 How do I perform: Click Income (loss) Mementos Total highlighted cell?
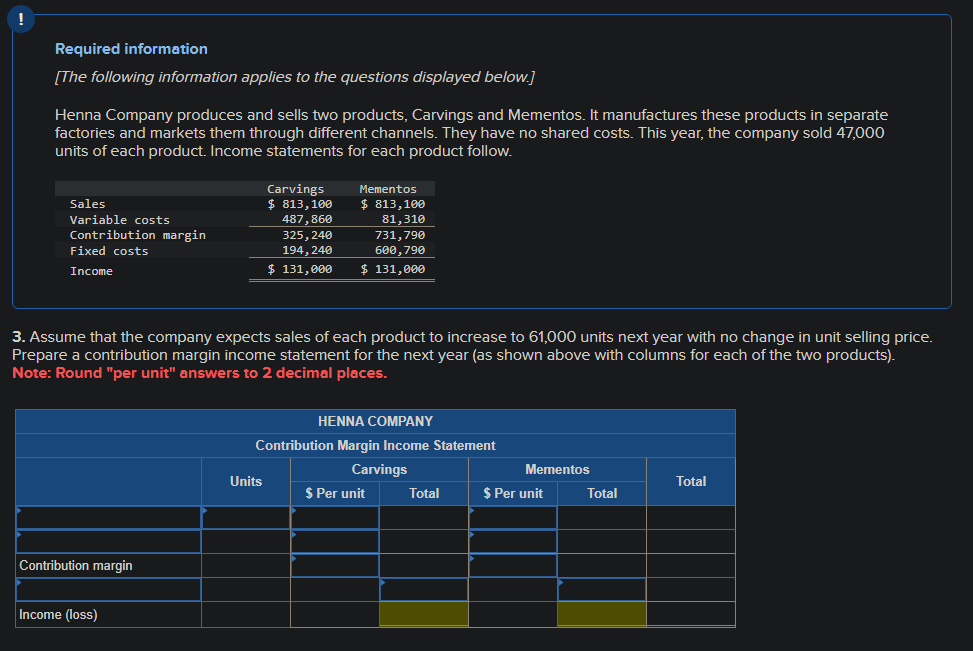(x=602, y=614)
